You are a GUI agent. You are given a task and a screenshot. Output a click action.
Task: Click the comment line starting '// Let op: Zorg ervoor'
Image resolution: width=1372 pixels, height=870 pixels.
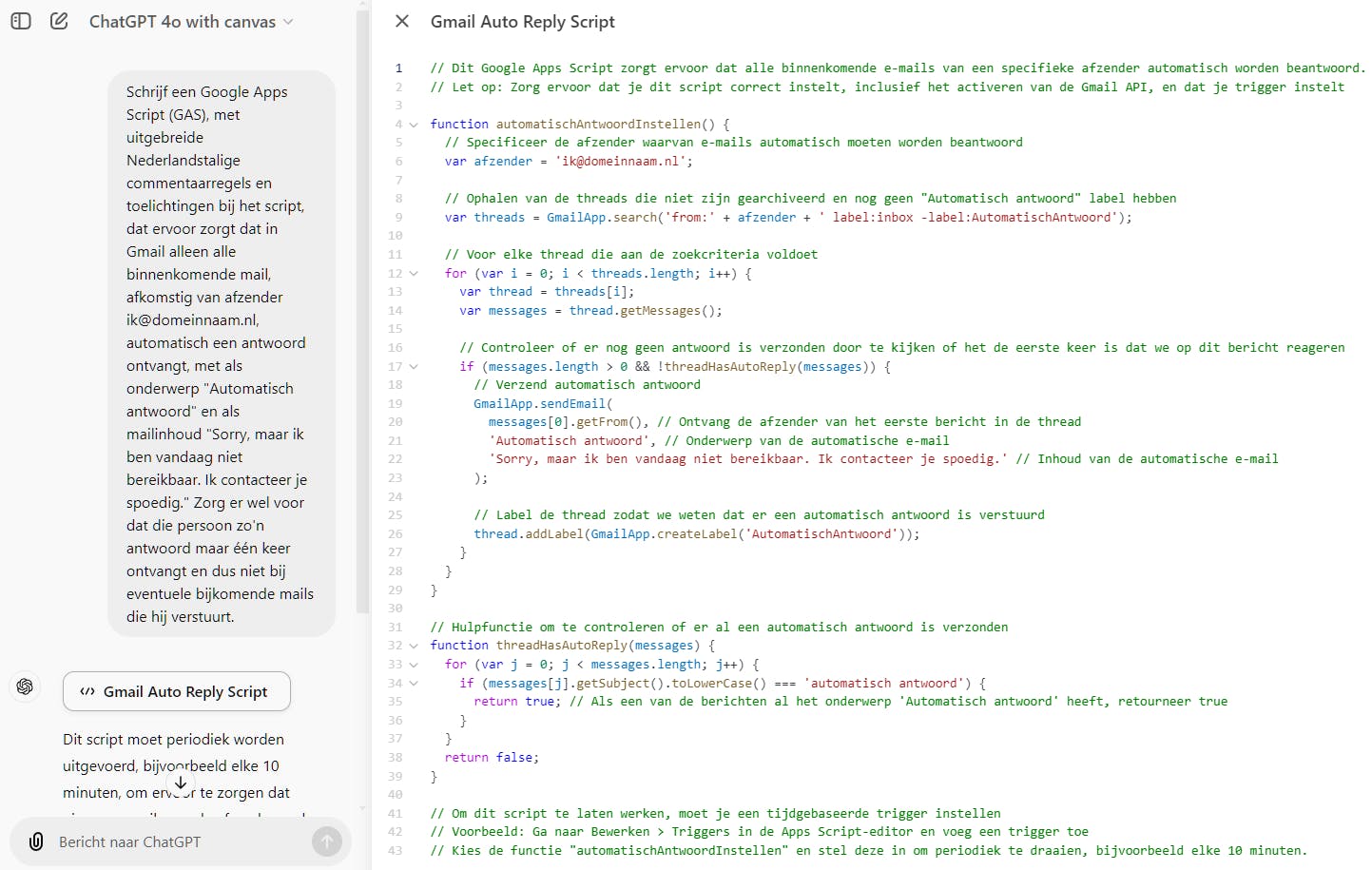tap(887, 87)
